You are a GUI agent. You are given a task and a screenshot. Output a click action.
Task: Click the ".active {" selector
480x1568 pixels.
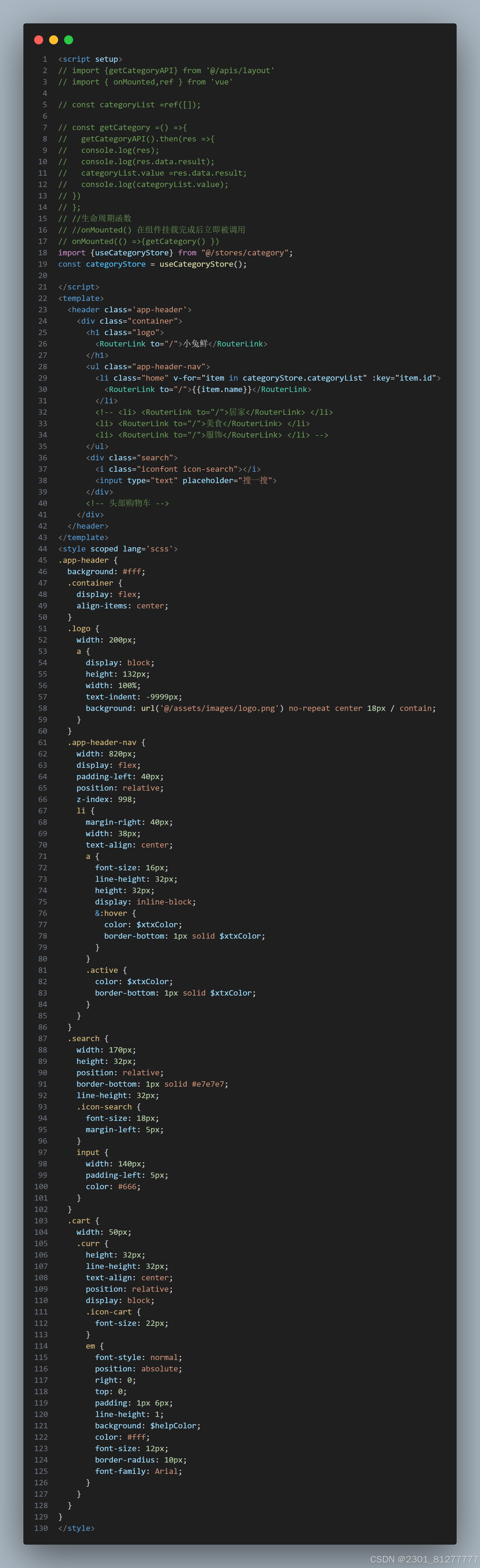[106, 970]
